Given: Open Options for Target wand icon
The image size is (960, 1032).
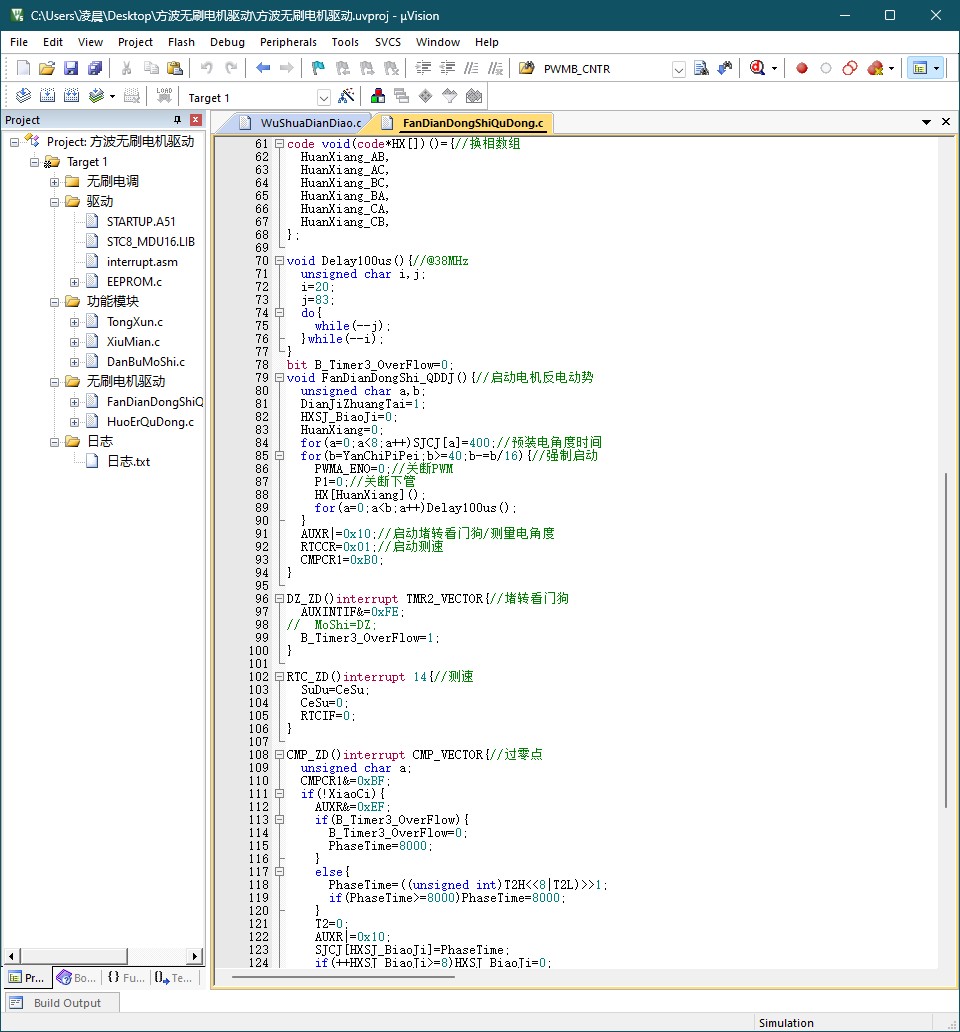Looking at the screenshot, I should coord(346,96).
